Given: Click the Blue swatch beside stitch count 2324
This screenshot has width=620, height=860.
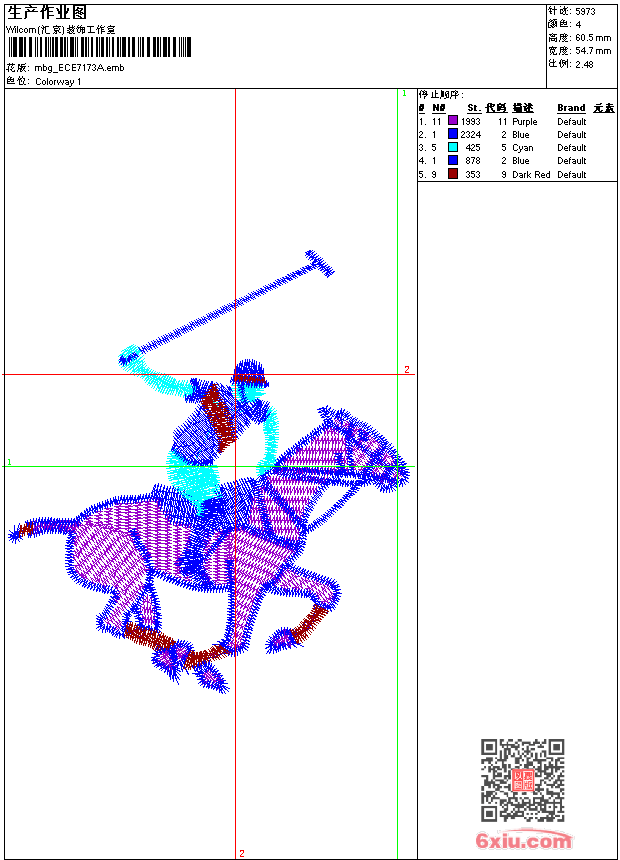Looking at the screenshot, I should click(x=453, y=134).
